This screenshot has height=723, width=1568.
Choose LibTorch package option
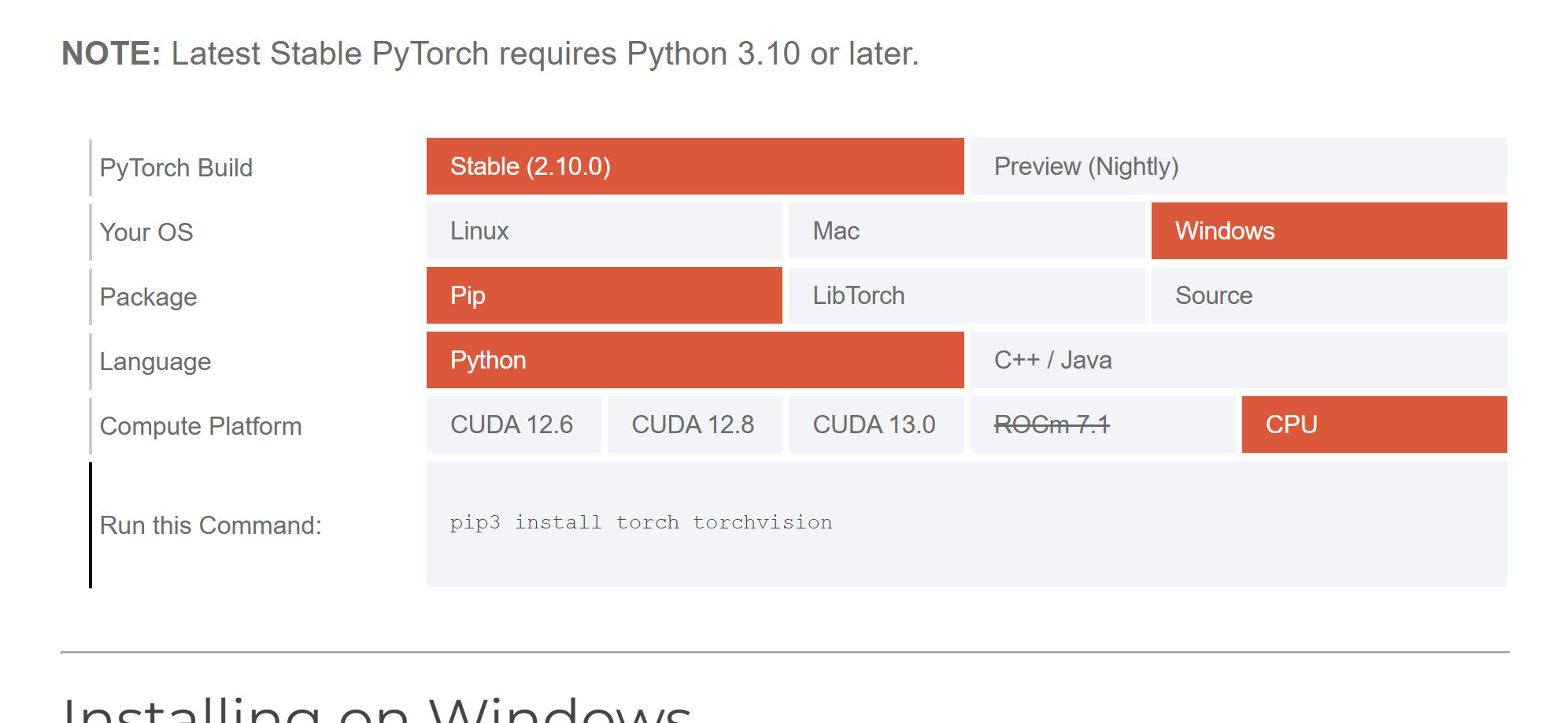point(967,295)
